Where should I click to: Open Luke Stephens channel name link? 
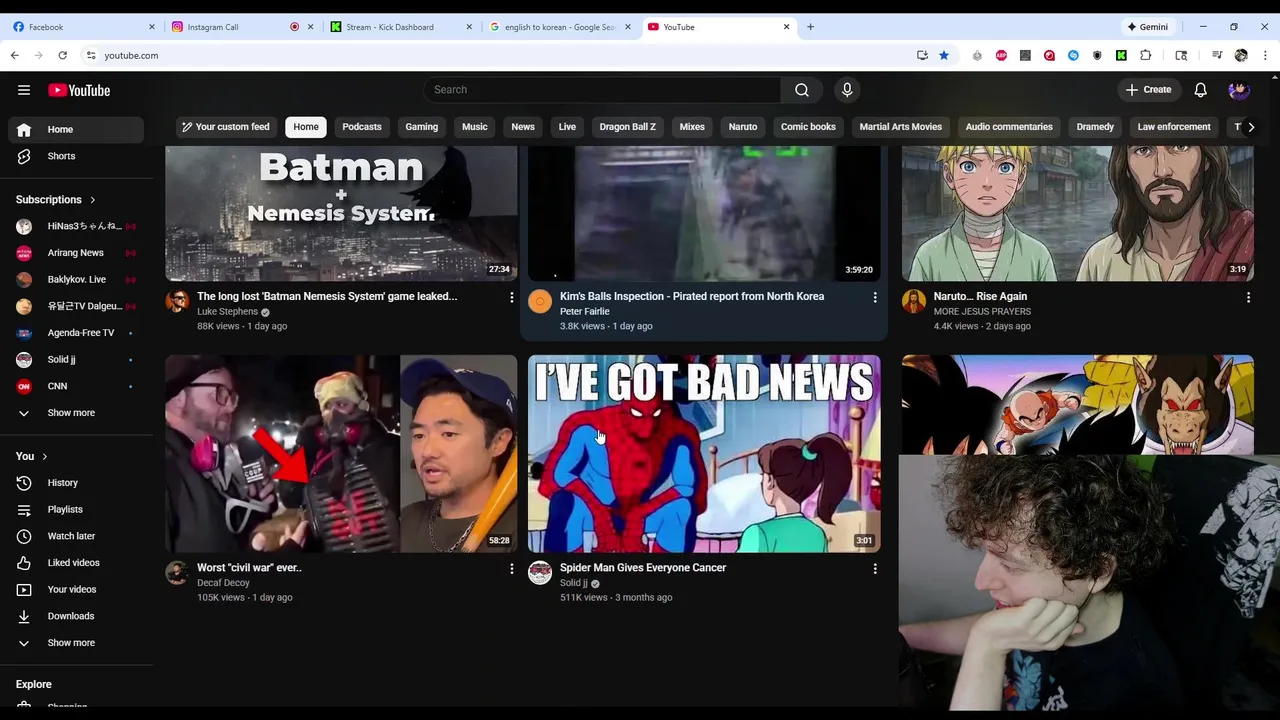227,312
